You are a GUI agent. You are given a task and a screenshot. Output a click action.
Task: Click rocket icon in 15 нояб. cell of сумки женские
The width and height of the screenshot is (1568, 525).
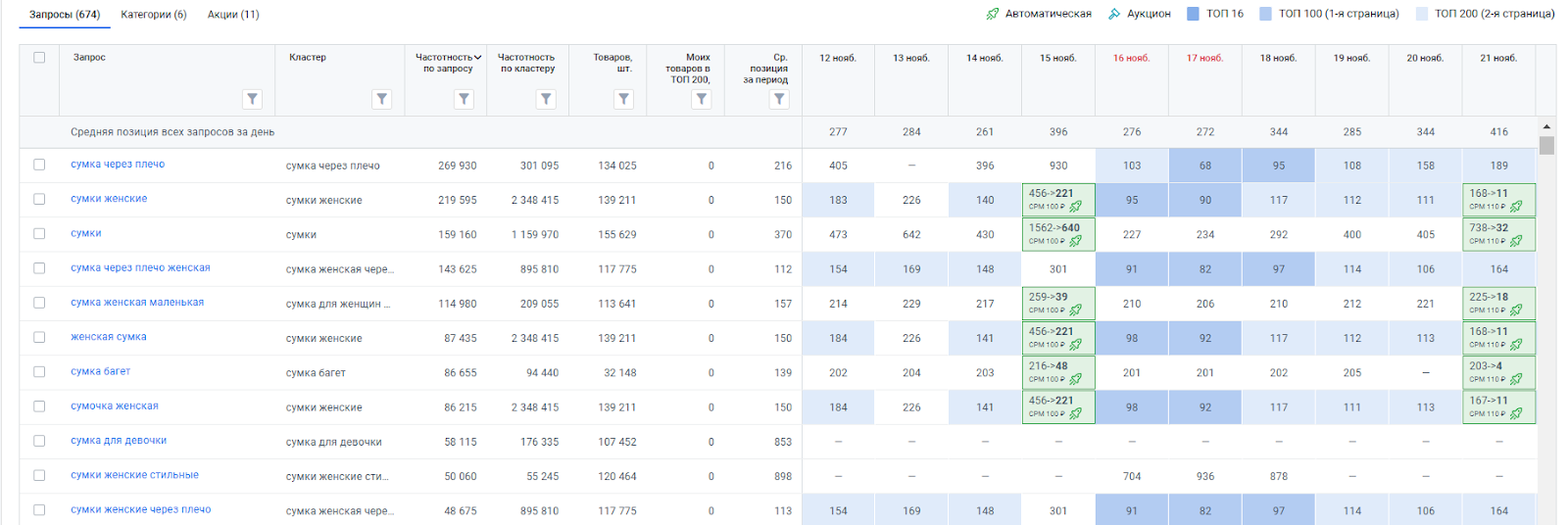[x=1075, y=207]
